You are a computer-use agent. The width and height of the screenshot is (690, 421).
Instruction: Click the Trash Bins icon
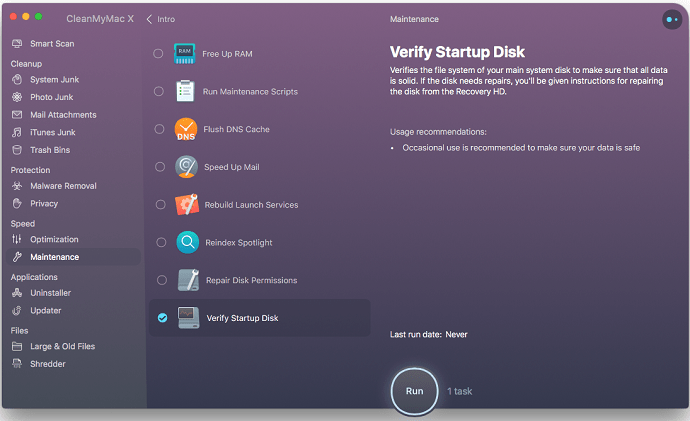(17, 150)
